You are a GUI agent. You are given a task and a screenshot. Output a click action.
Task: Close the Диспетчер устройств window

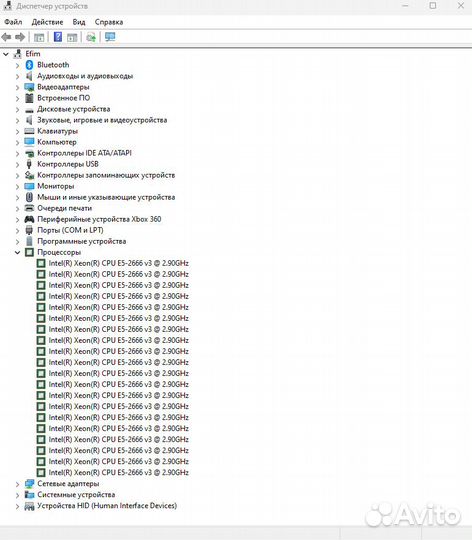pos(461,6)
